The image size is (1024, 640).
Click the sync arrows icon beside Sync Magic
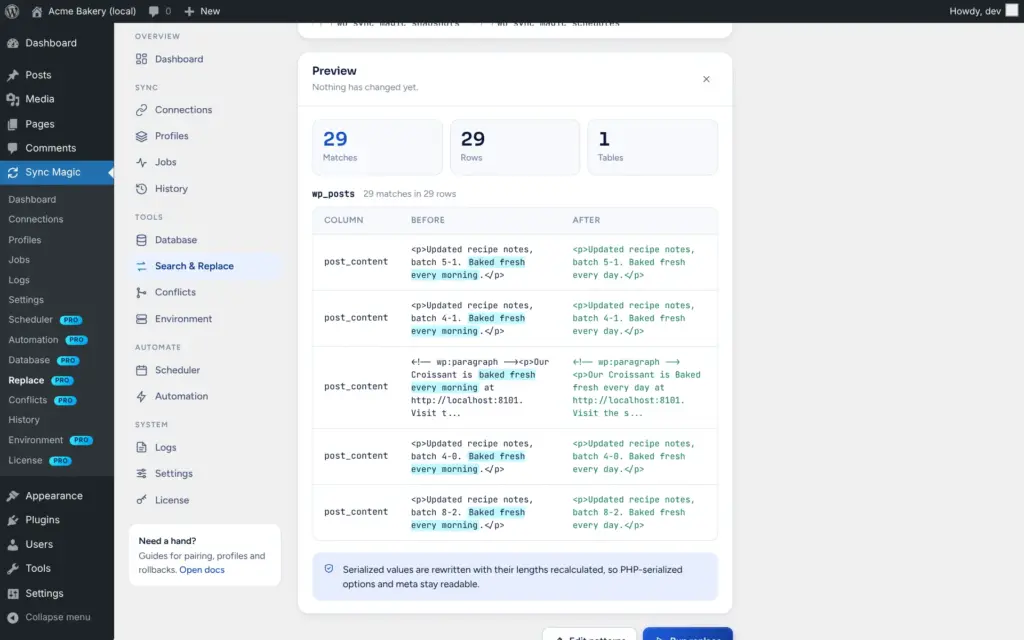(x=12, y=172)
